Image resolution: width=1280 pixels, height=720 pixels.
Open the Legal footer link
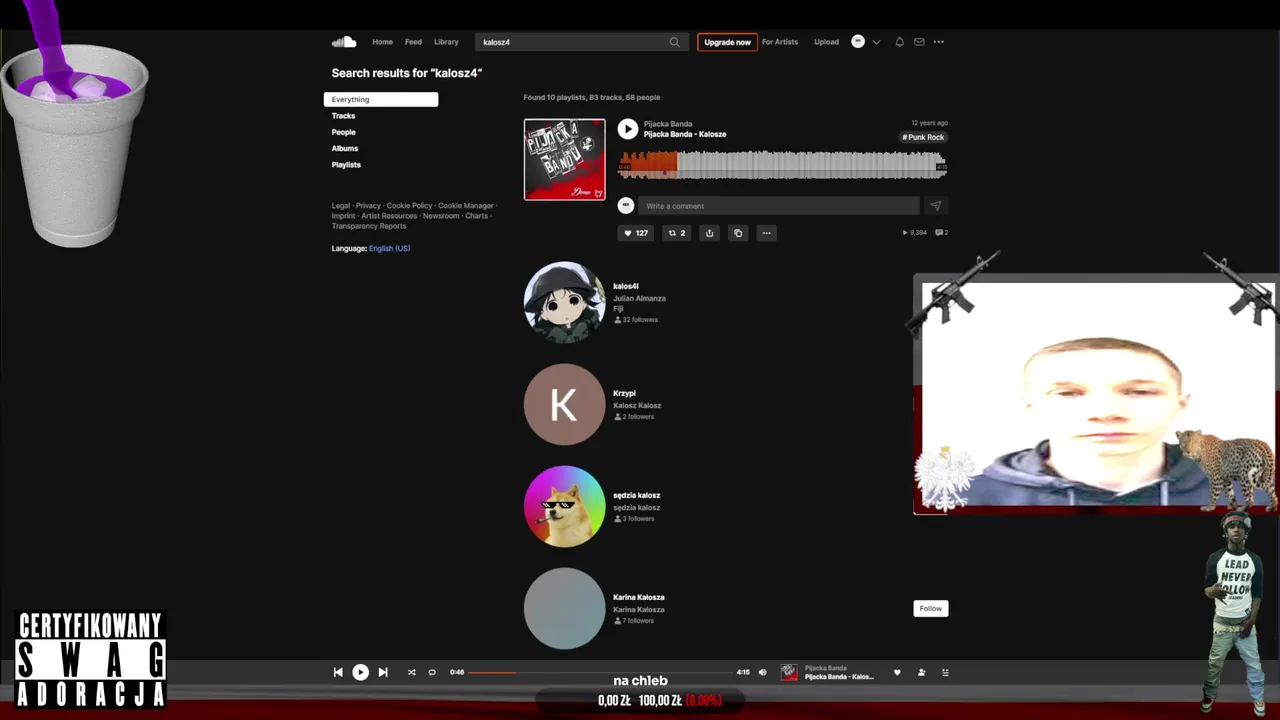[x=341, y=206]
